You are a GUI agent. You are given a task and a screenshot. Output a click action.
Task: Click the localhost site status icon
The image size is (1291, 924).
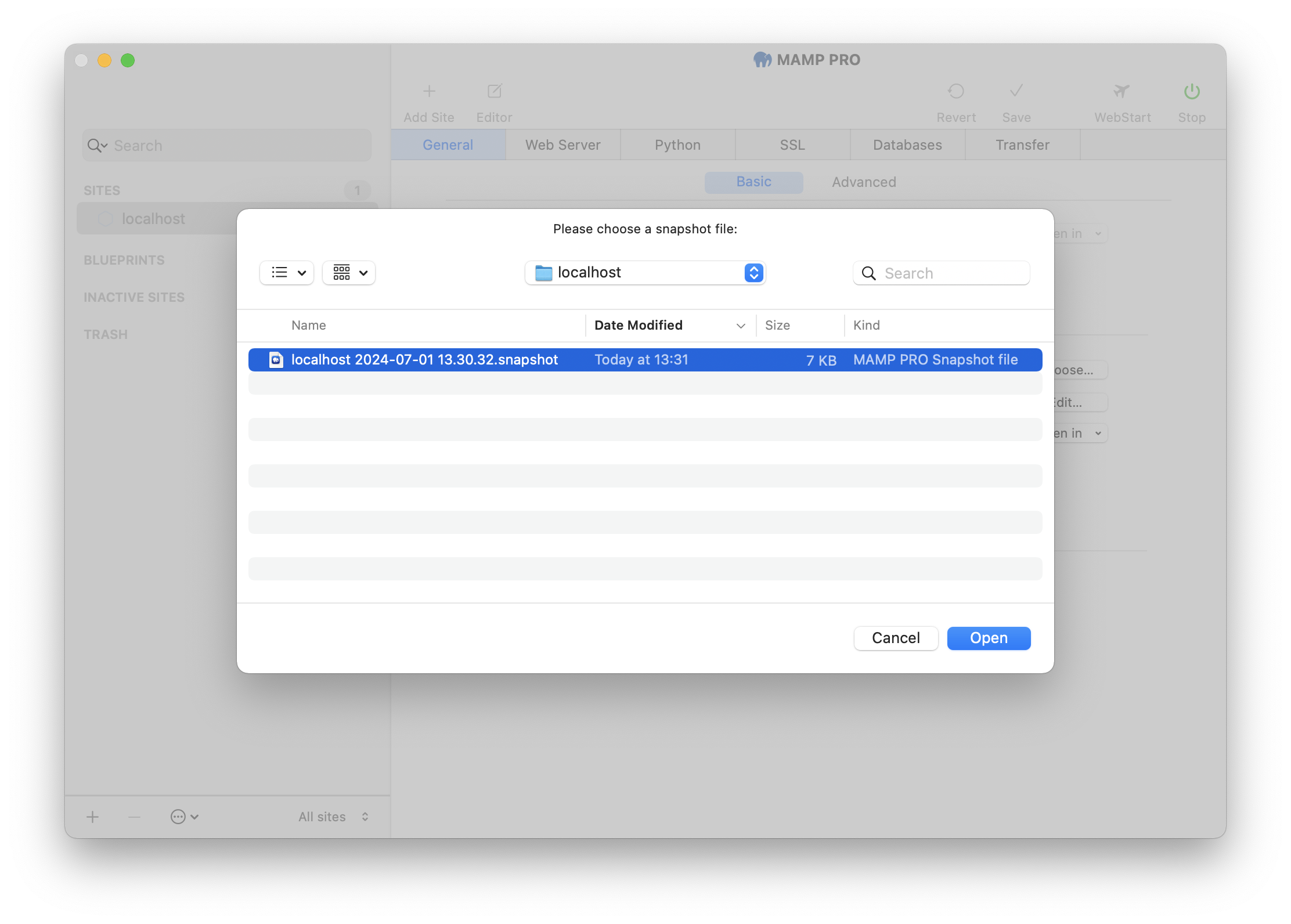(x=105, y=219)
